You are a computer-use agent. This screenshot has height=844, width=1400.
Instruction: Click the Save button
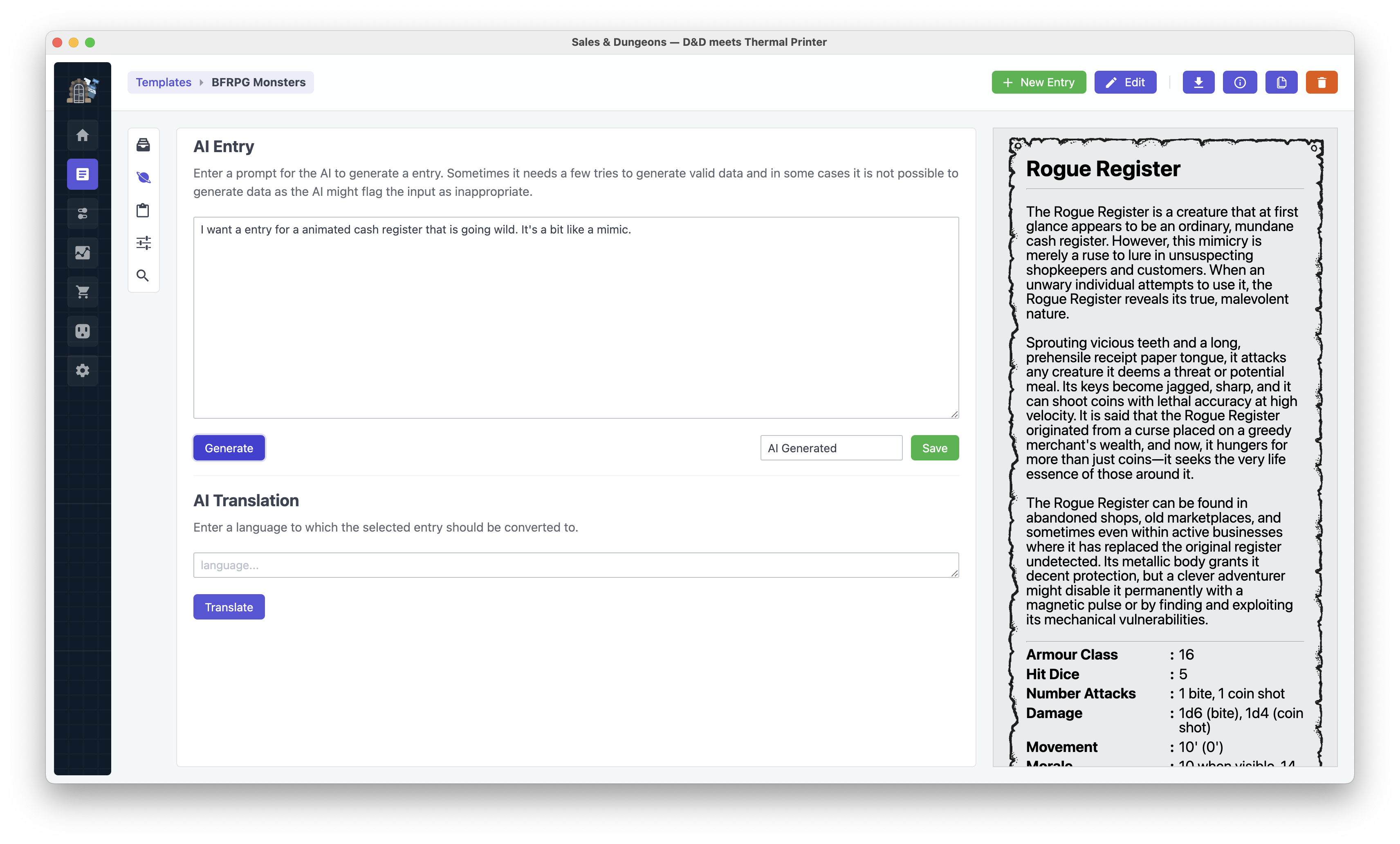(x=935, y=447)
